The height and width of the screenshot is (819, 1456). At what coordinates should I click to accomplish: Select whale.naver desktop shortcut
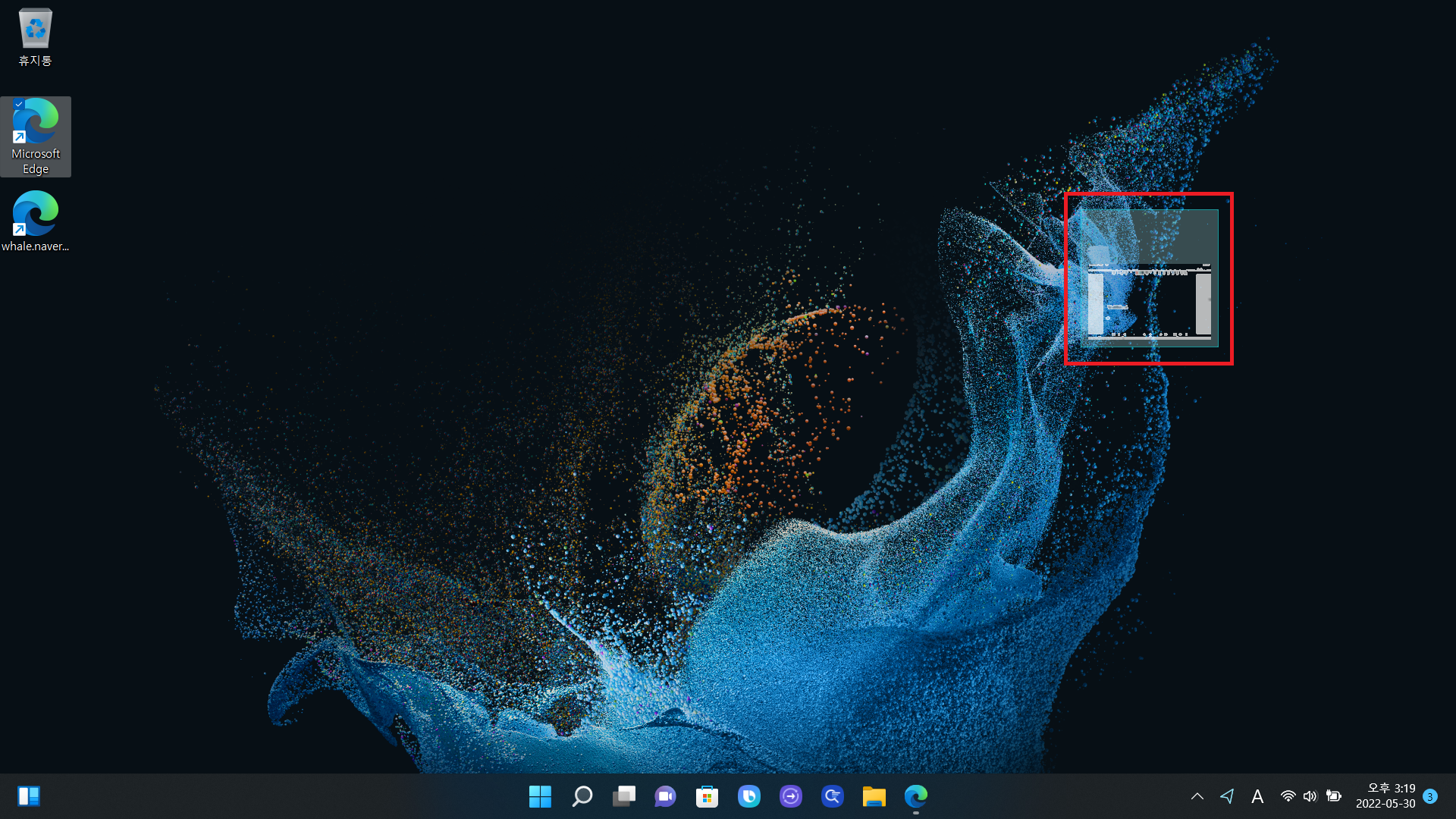pos(35,220)
